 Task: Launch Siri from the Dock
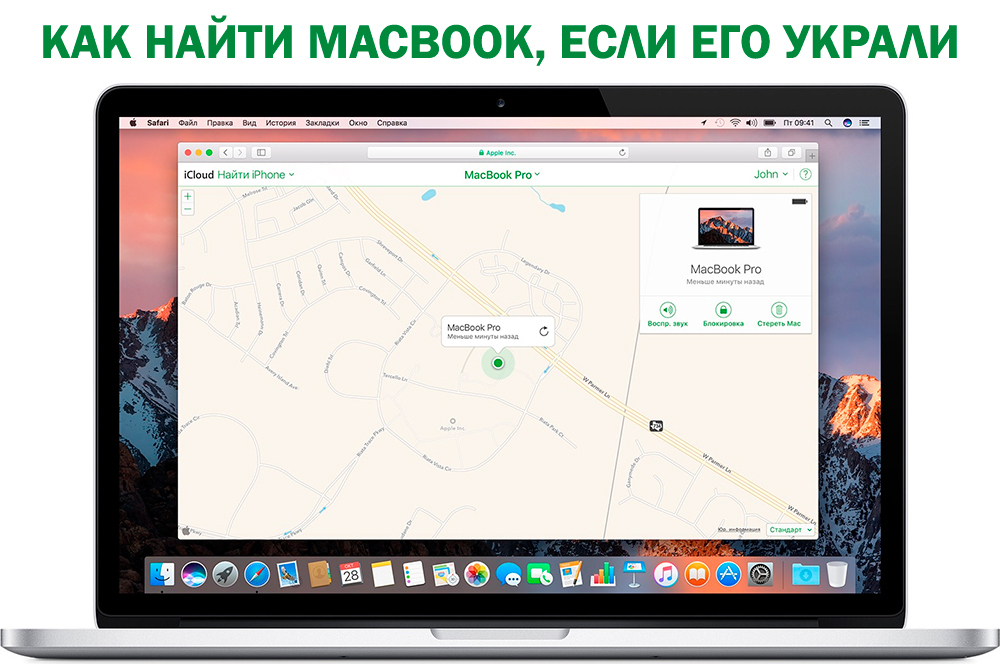click(193, 574)
